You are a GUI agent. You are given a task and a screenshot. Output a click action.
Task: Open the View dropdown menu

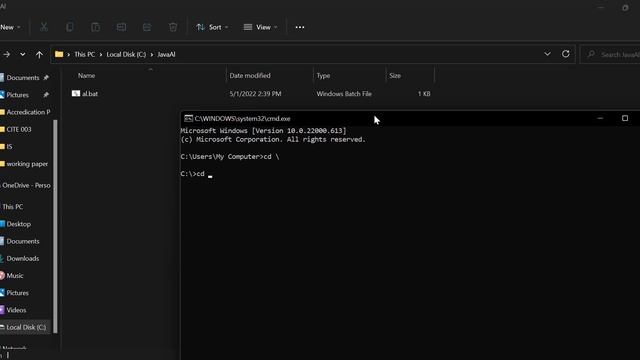260,27
